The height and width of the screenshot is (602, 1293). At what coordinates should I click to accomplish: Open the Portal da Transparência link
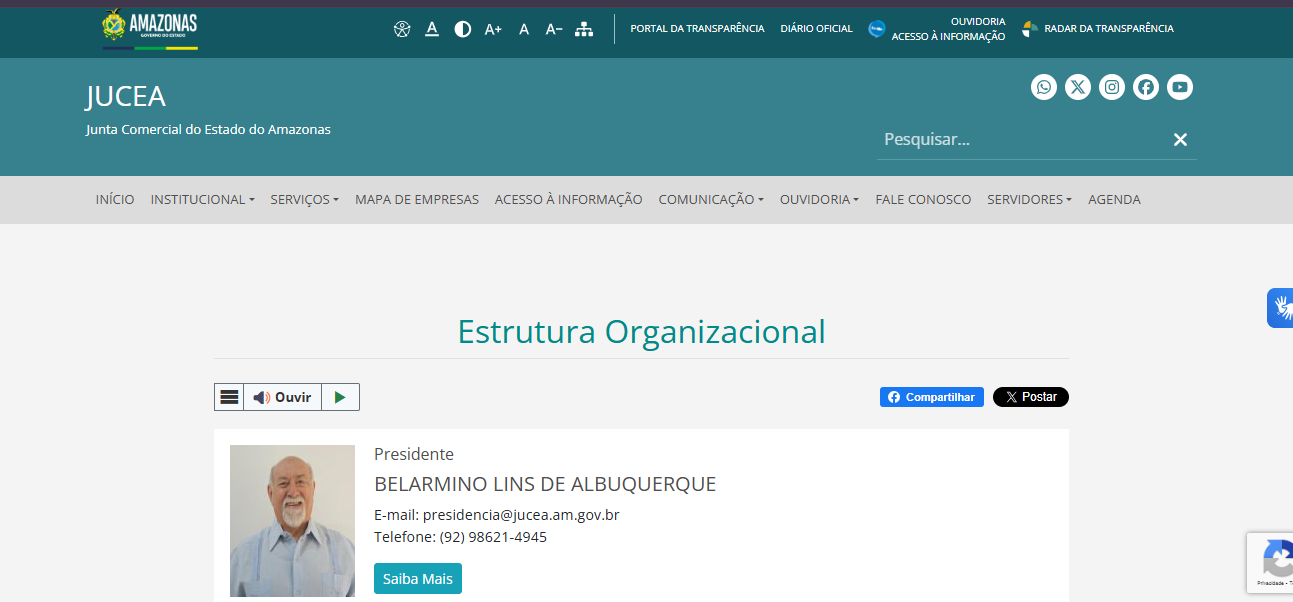697,29
